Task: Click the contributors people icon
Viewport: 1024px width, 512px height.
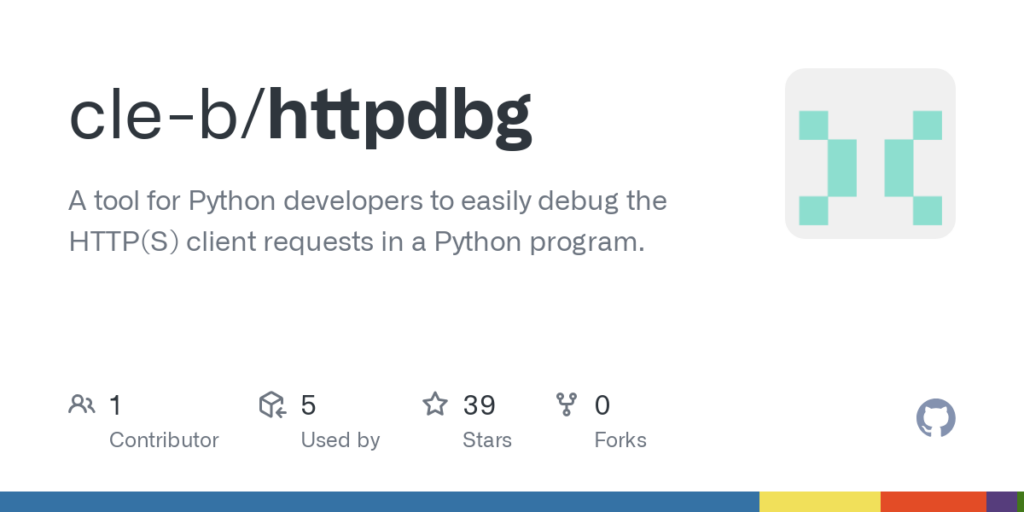Action: coord(82,405)
